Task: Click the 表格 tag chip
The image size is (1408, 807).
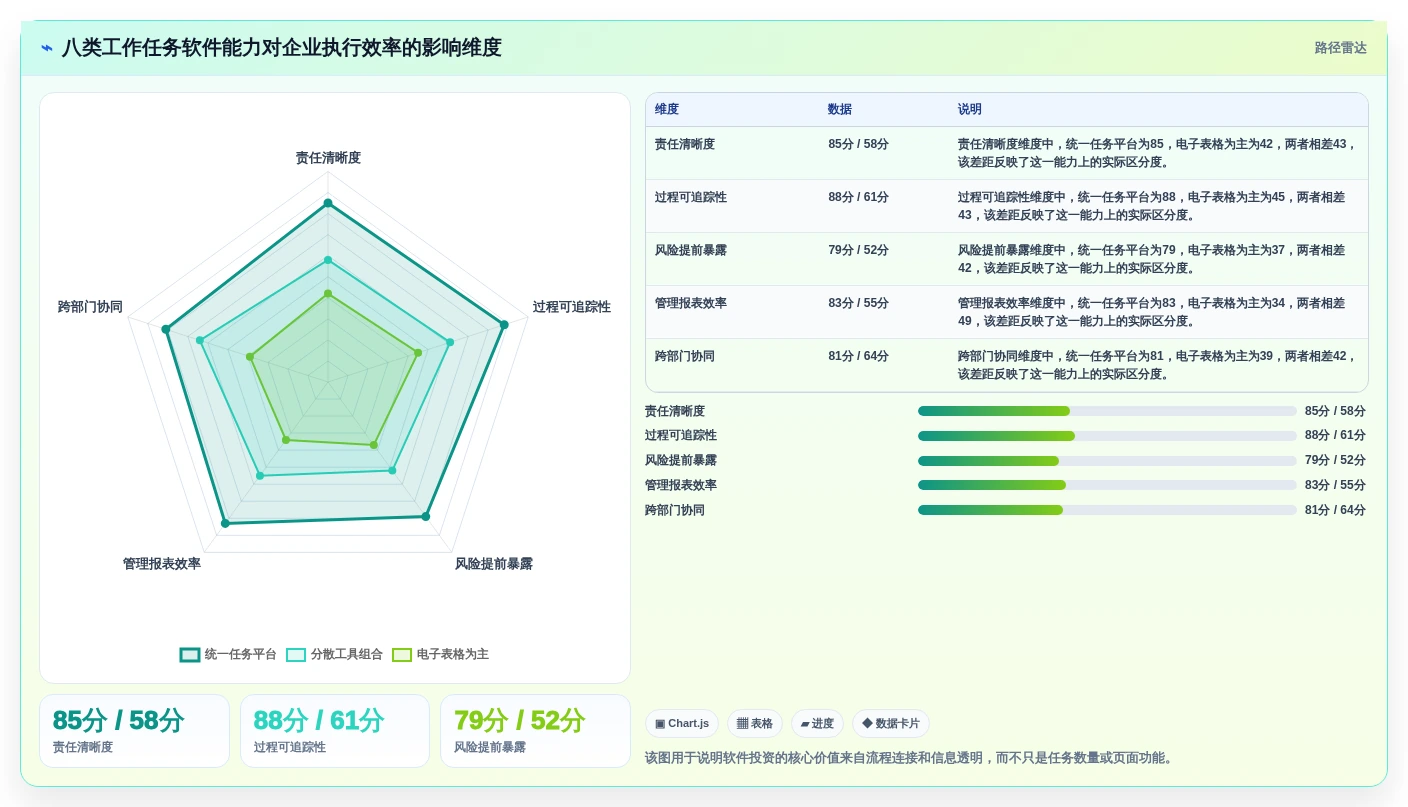Action: tap(755, 723)
